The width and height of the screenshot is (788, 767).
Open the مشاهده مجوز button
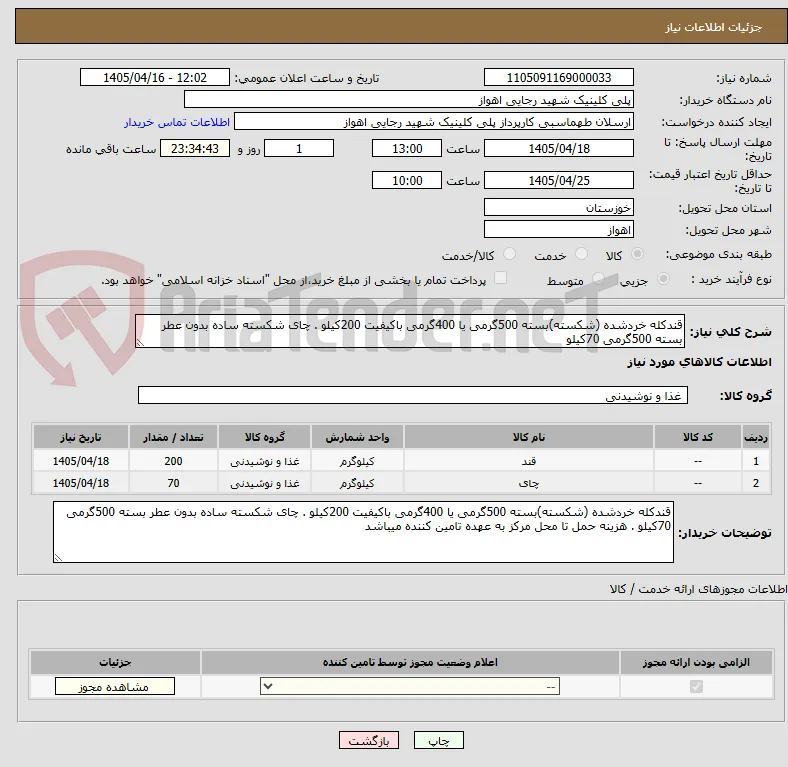click(x=115, y=687)
